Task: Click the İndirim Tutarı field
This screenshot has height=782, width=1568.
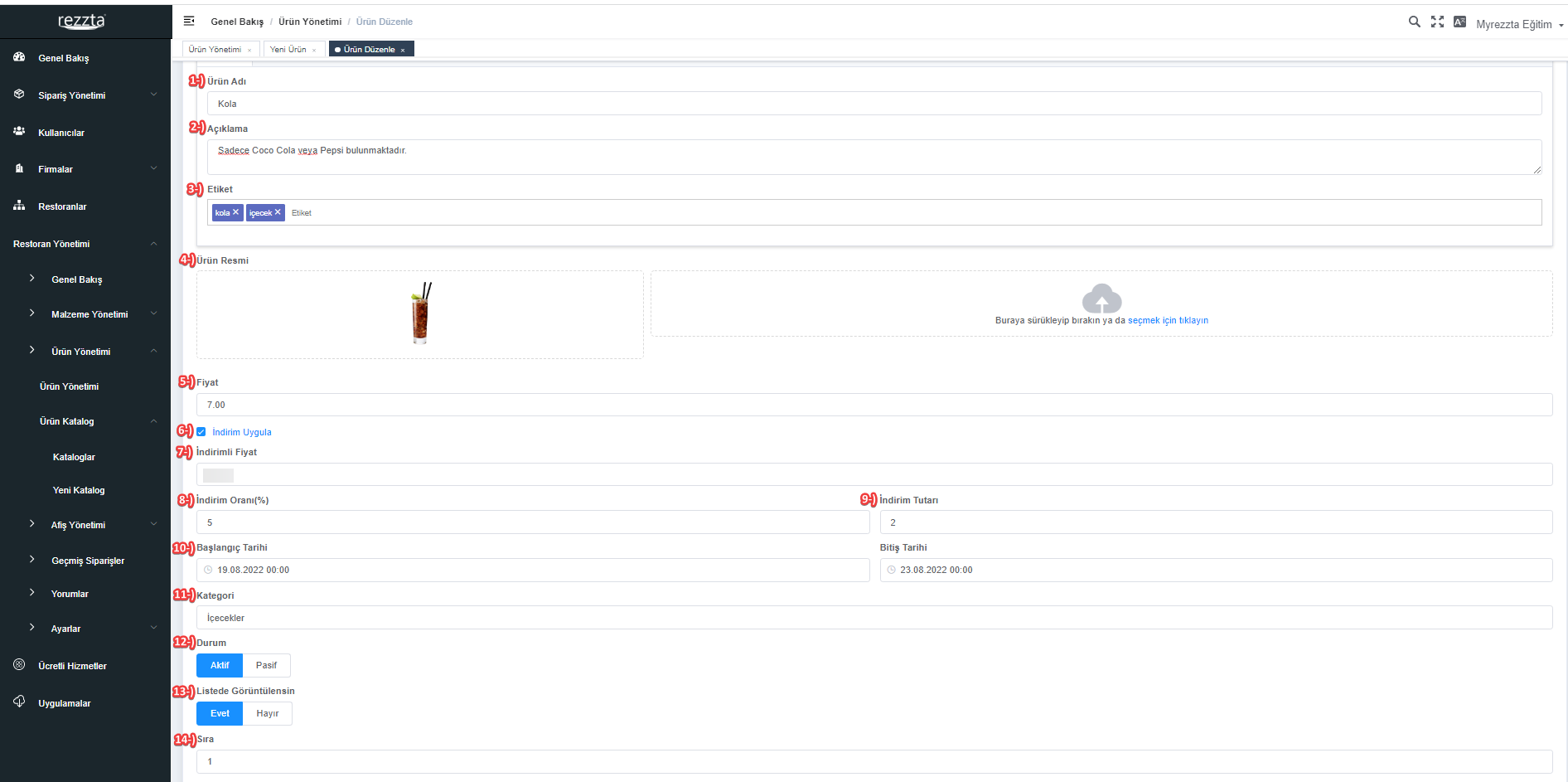Action: 1216,522
